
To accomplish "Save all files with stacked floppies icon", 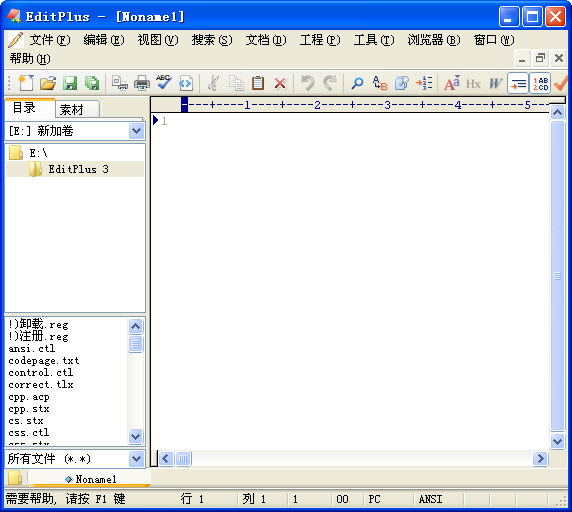I will pyautogui.click(x=92, y=83).
